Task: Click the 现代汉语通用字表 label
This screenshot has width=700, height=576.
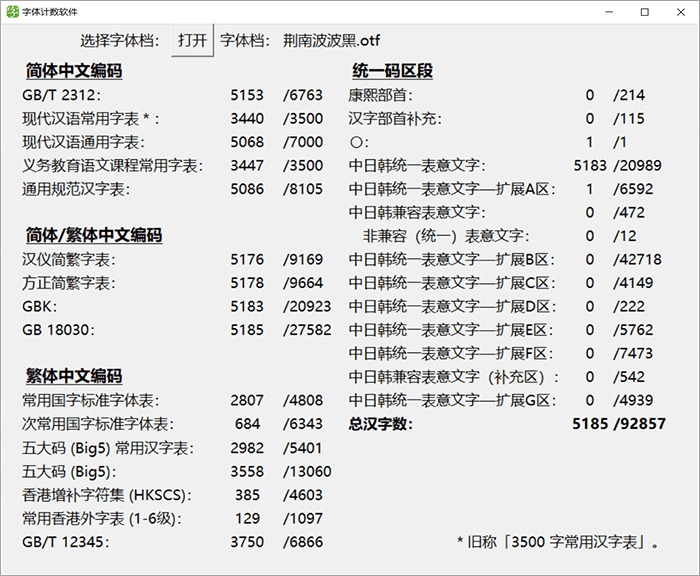Action: 83,142
